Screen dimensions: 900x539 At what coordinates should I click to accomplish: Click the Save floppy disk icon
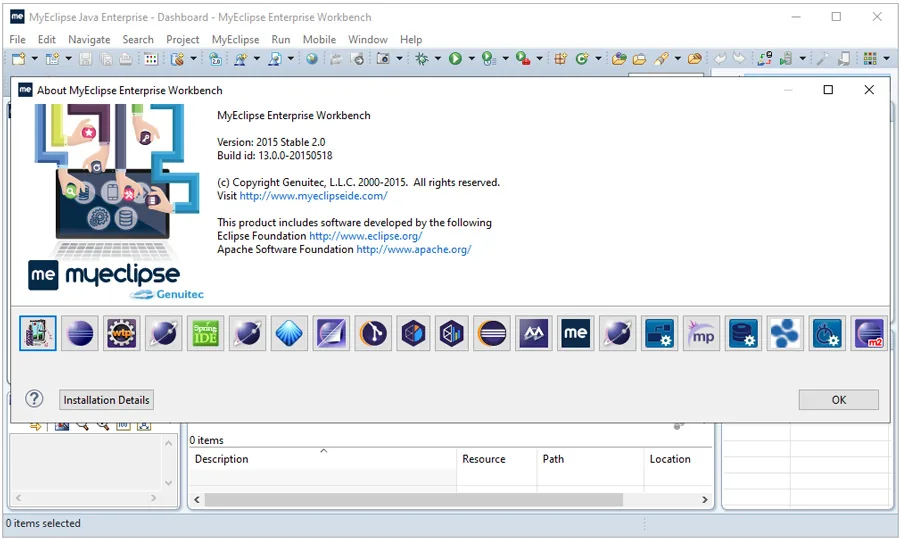coord(86,59)
